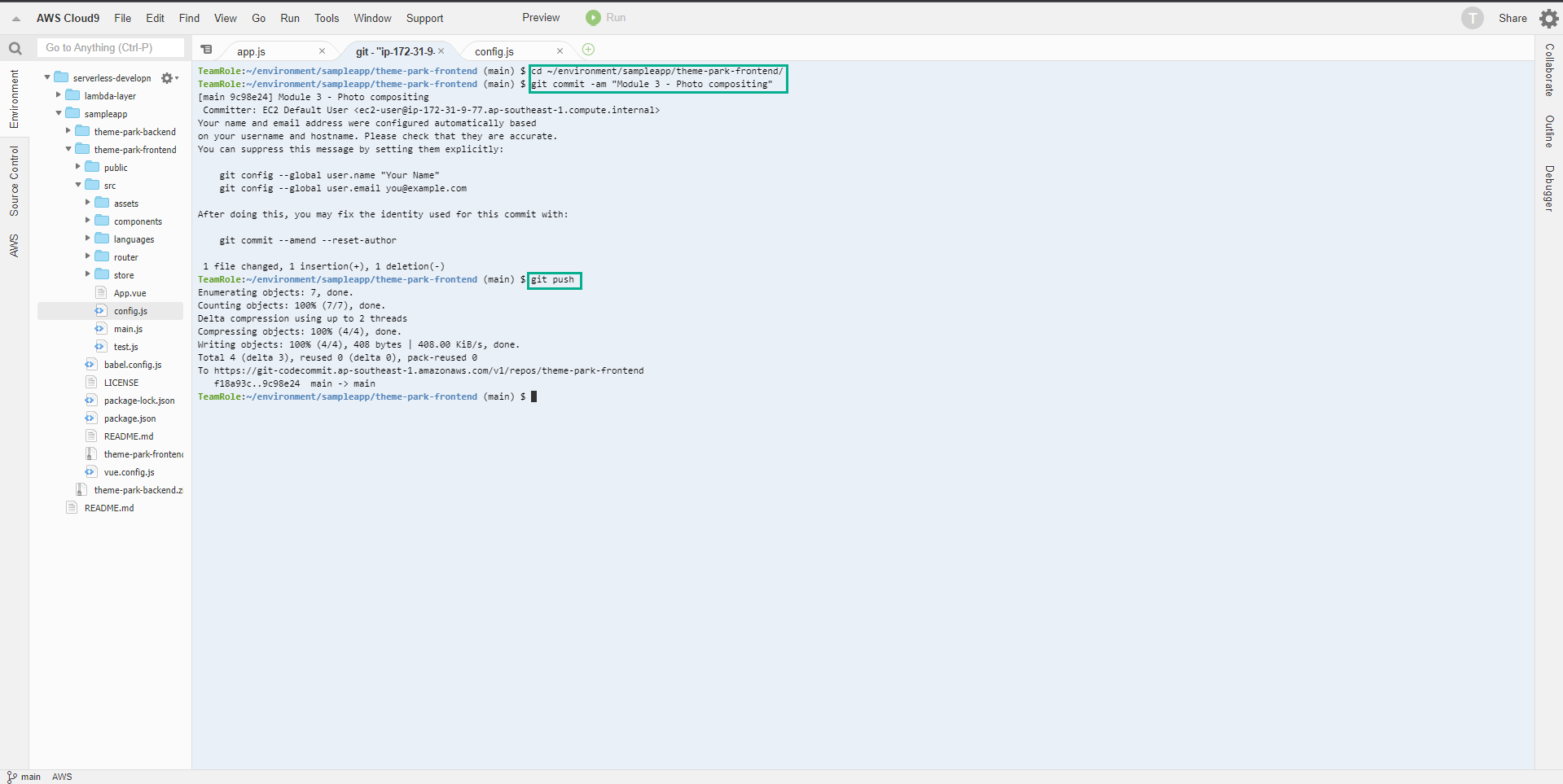
Task: Click the AWS status bar item
Action: pyautogui.click(x=62, y=777)
